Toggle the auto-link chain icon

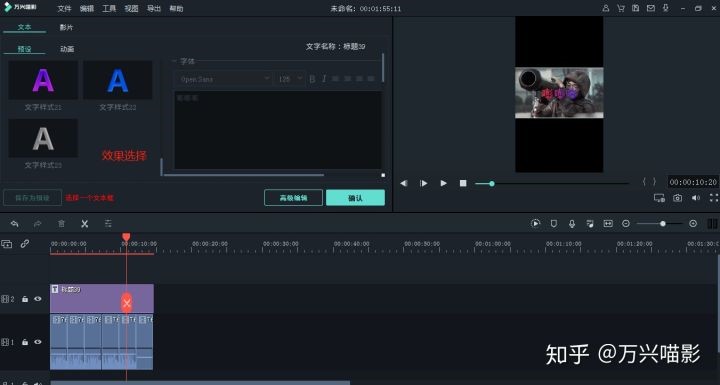pos(25,244)
